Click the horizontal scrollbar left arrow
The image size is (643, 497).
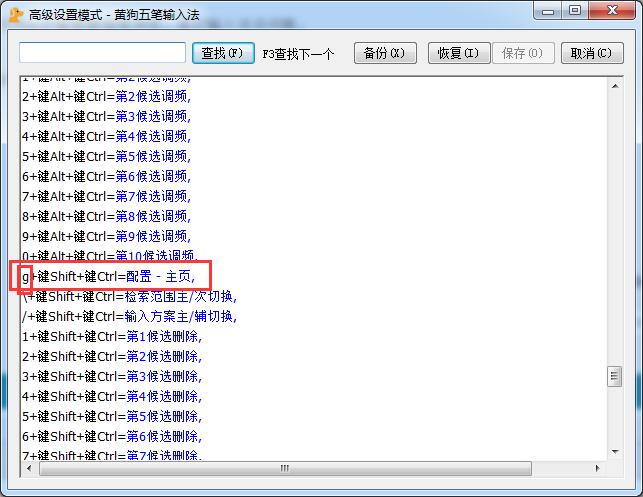point(29,468)
